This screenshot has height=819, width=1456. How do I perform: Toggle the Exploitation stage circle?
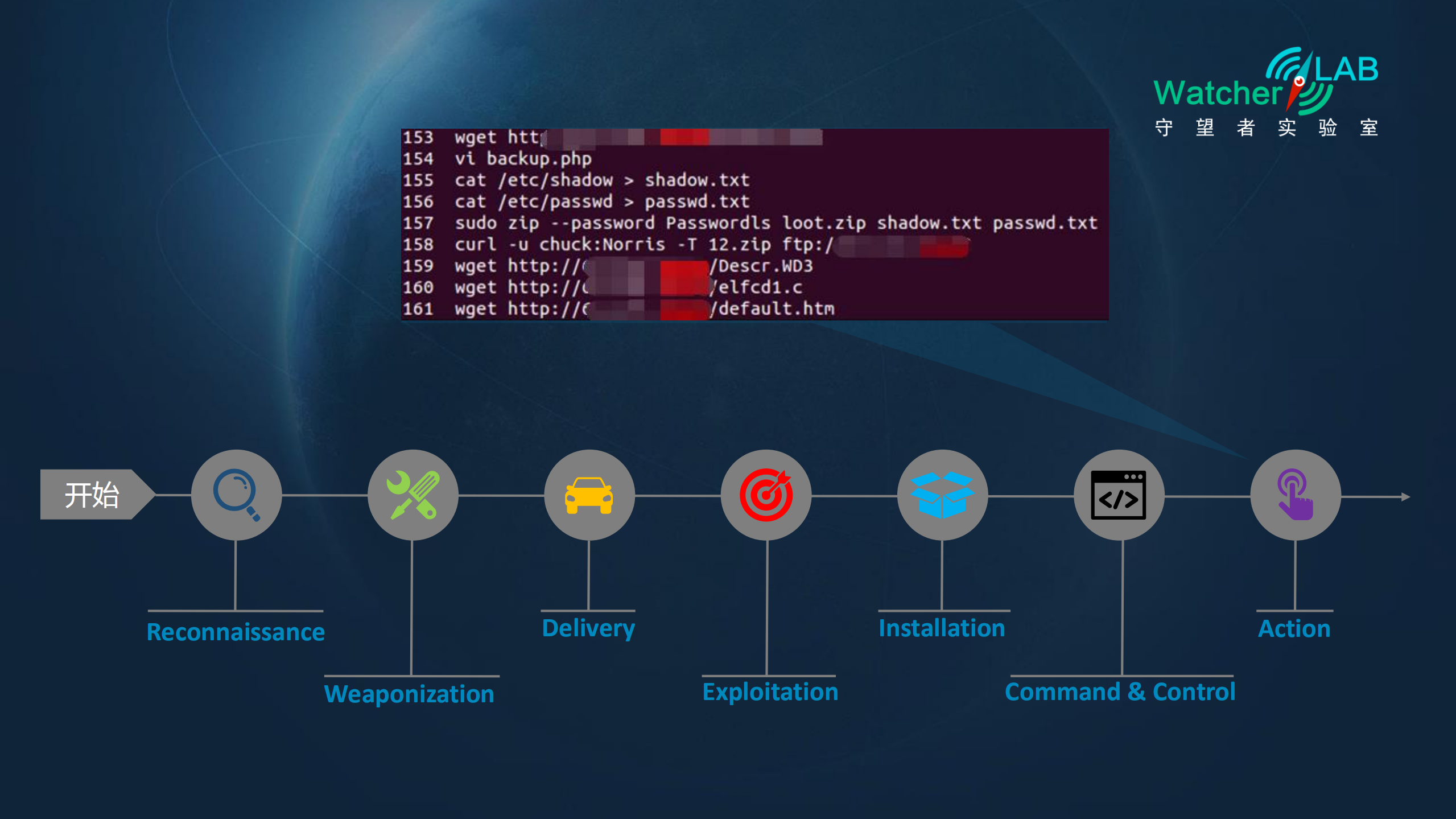click(x=768, y=494)
